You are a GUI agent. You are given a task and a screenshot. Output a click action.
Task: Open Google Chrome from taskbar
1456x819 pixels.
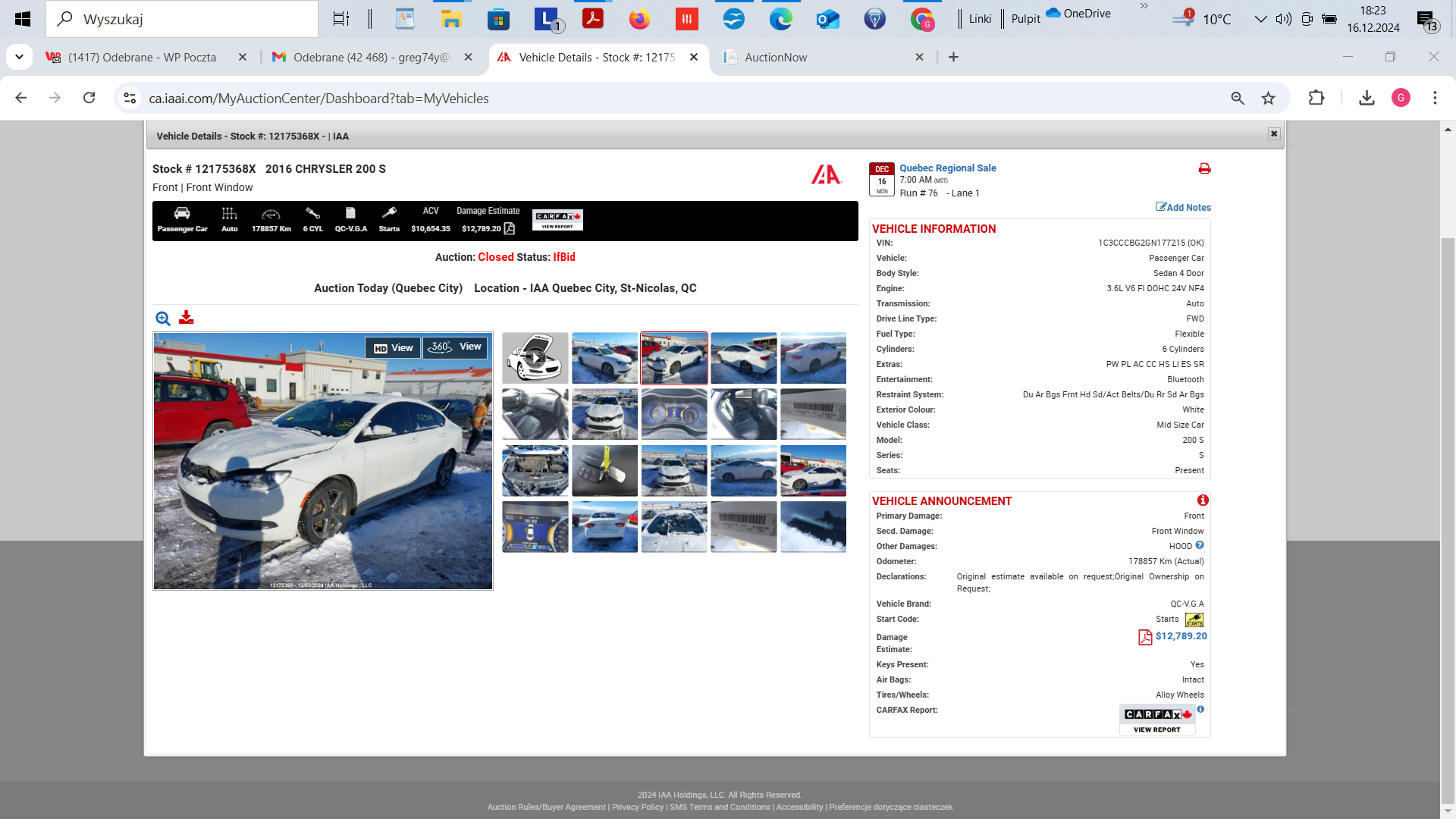[x=922, y=19]
